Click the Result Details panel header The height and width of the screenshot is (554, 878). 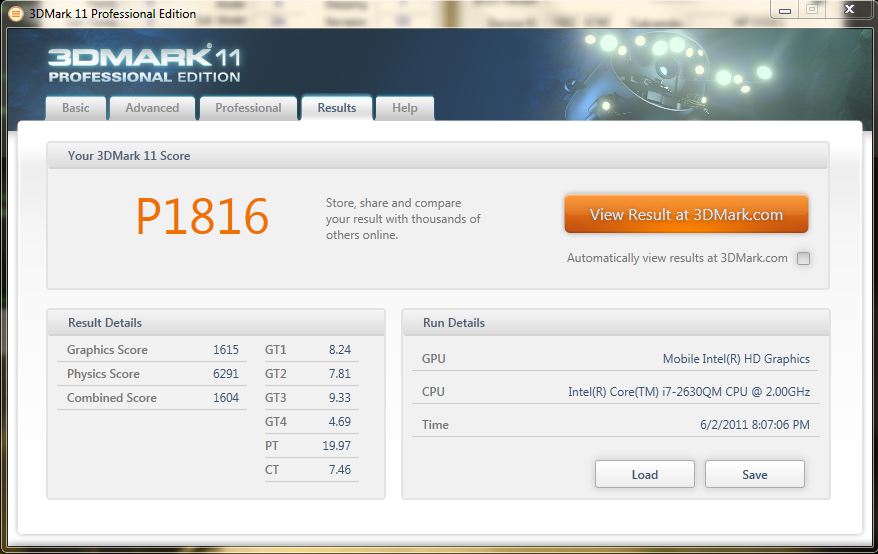216,323
